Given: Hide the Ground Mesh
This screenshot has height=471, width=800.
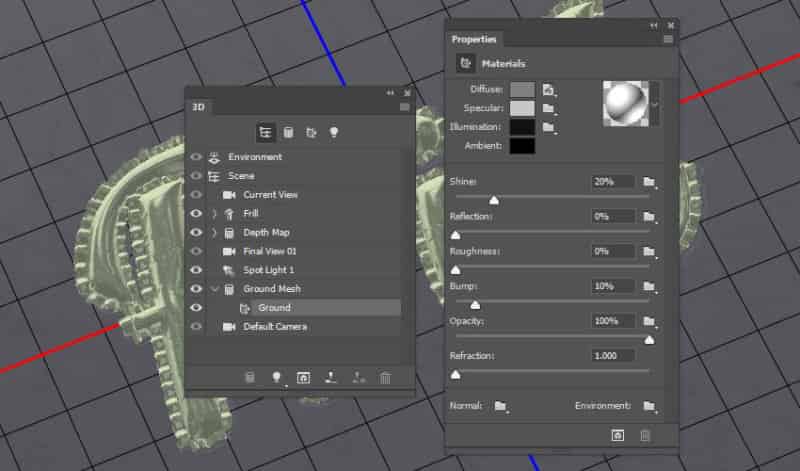Looking at the screenshot, I should click(x=196, y=289).
